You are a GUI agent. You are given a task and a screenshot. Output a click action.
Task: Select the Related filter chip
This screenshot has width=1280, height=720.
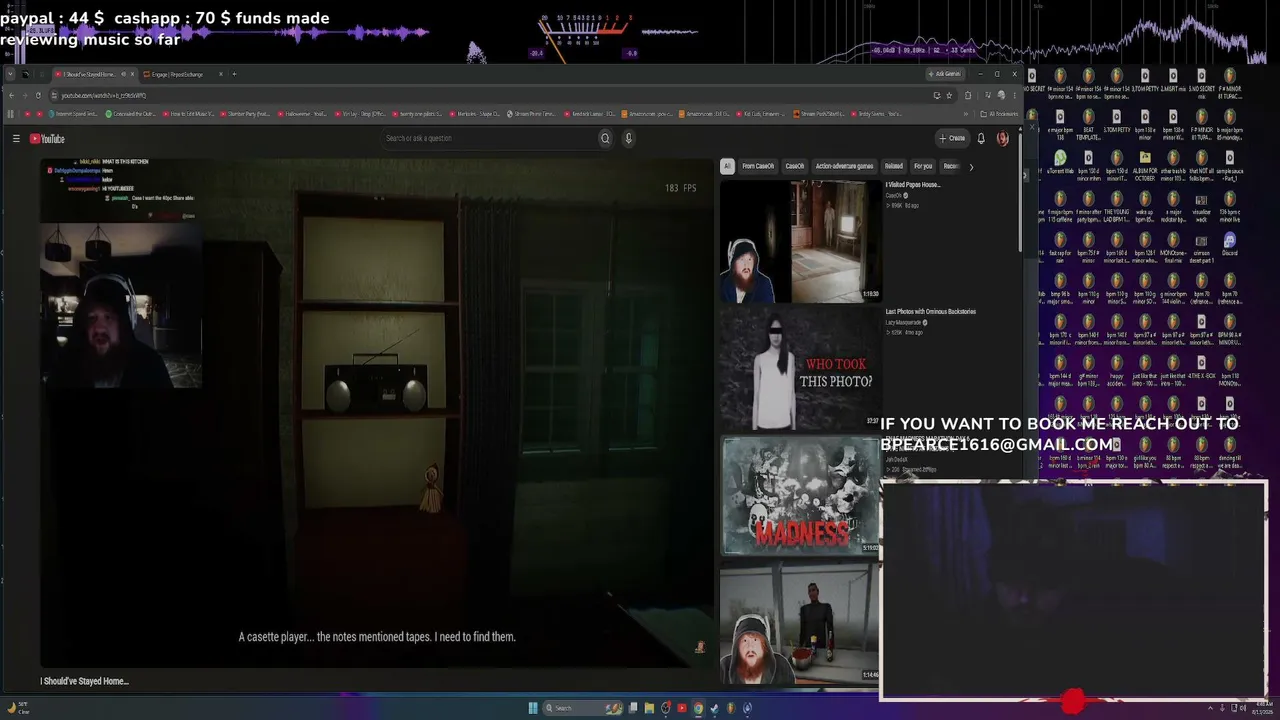(x=894, y=166)
